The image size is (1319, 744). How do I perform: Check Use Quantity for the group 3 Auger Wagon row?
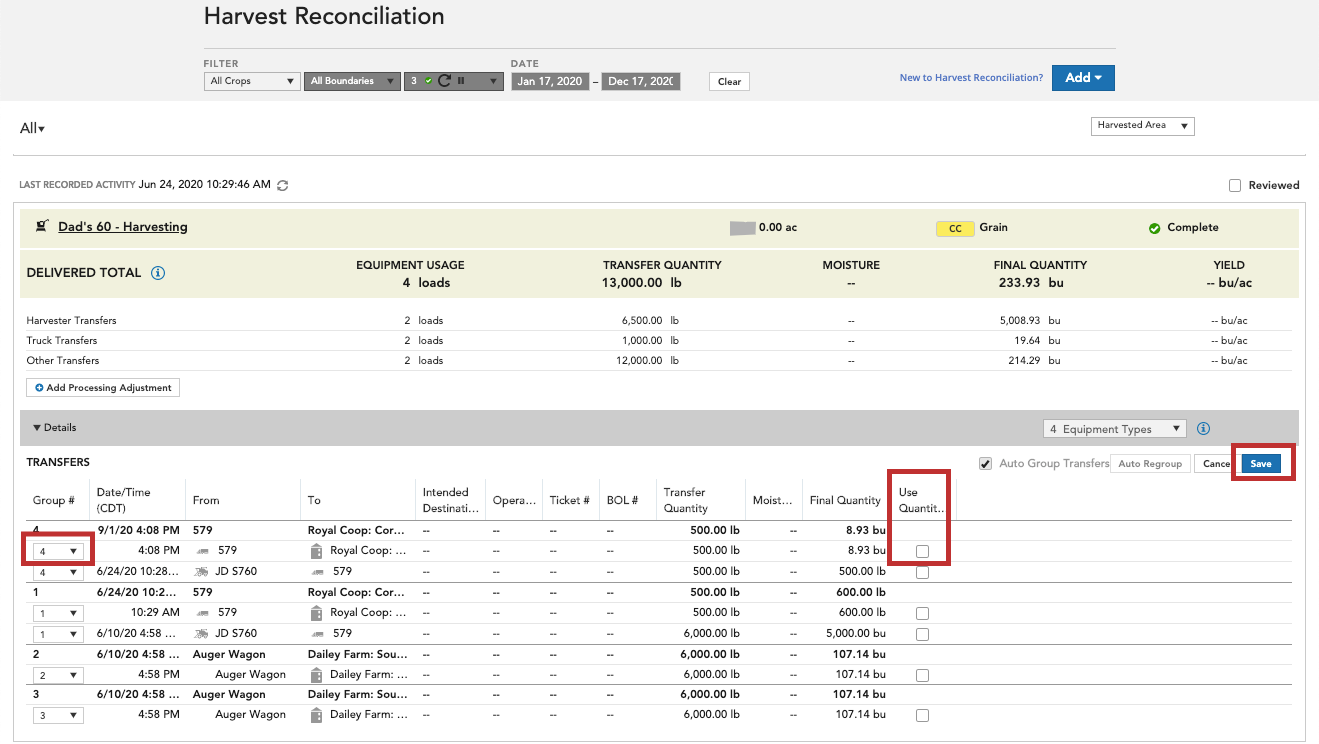click(922, 716)
